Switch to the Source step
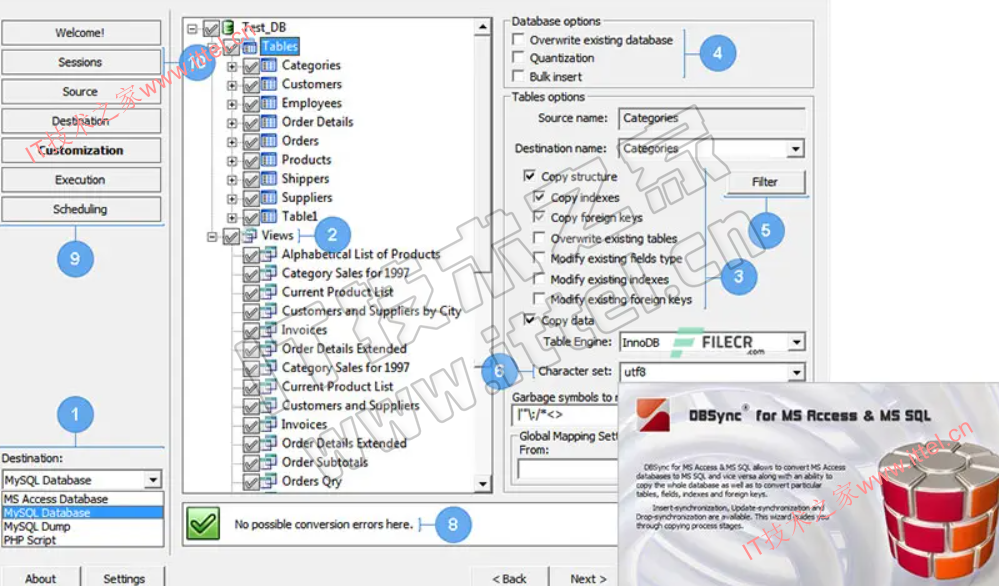The height and width of the screenshot is (586, 999). pyautogui.click(x=80, y=92)
